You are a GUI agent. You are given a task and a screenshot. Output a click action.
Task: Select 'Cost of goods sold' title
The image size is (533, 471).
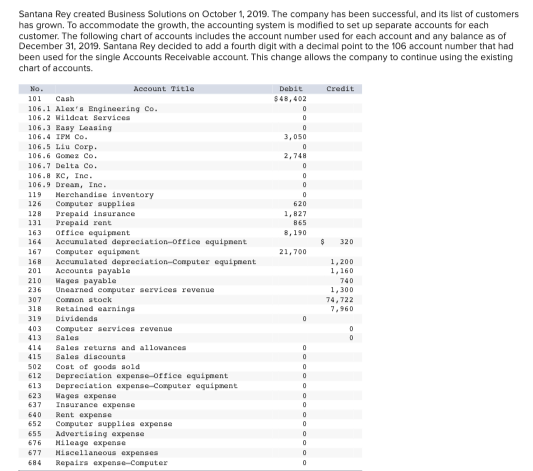(98, 367)
